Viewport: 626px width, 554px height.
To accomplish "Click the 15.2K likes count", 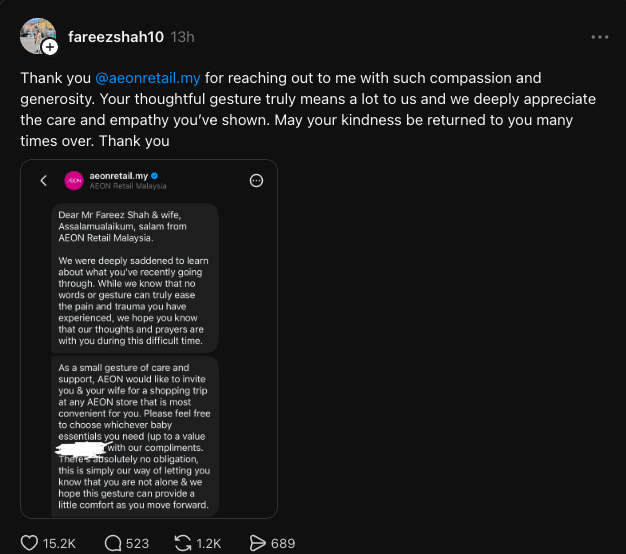I will (x=59, y=543).
